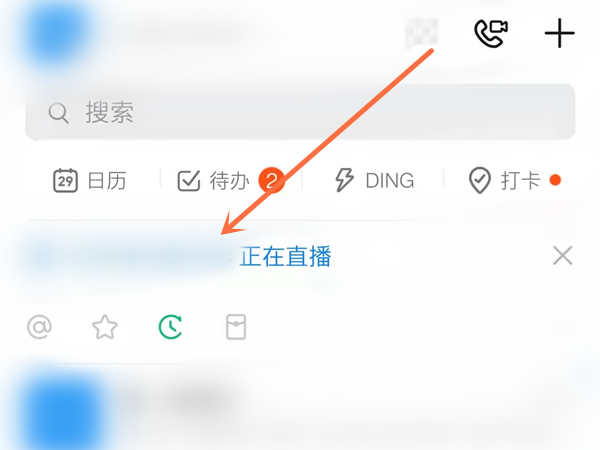Open the DING shortcut label
The height and width of the screenshot is (450, 600).
point(390,181)
